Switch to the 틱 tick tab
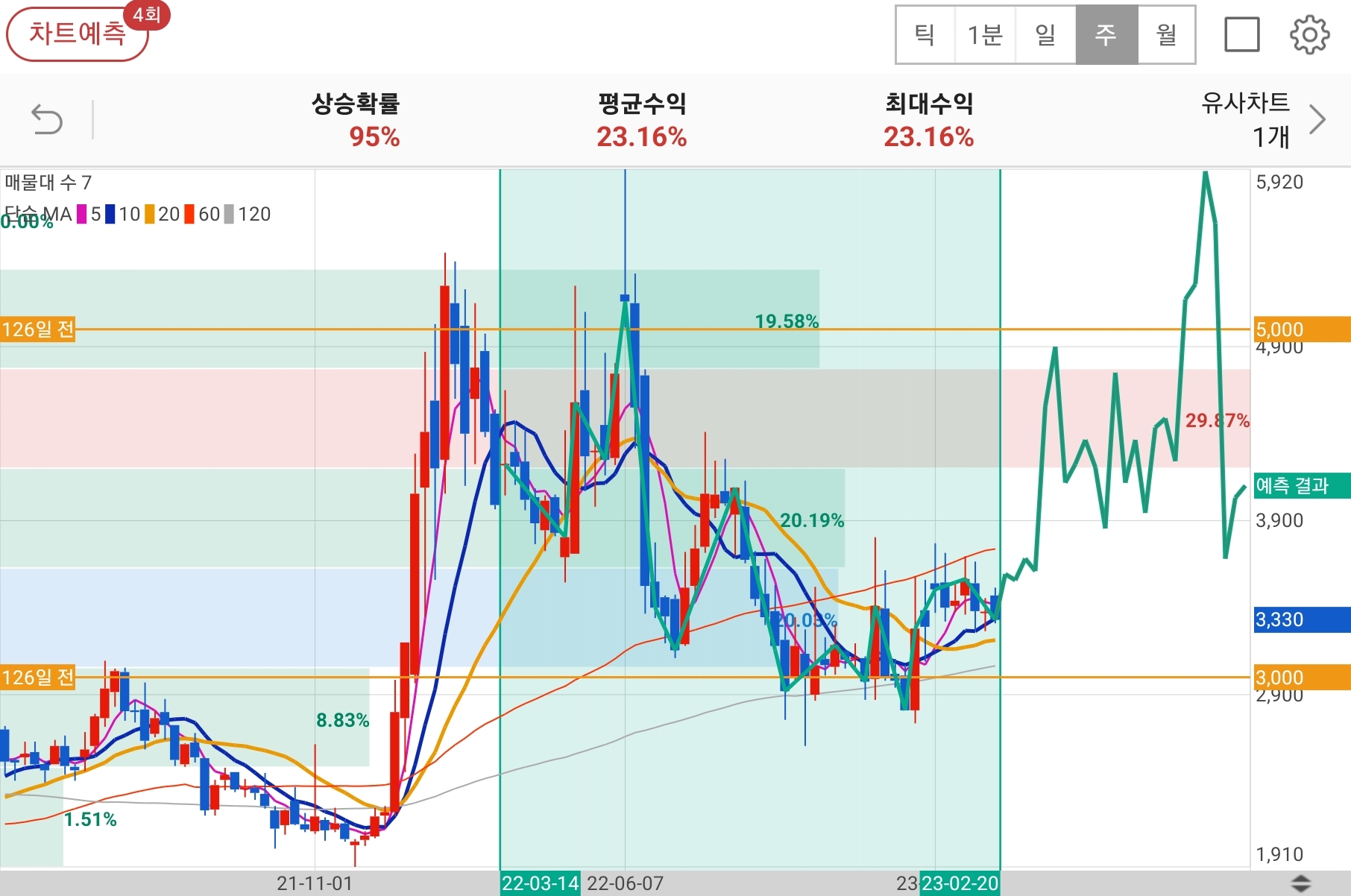 pos(925,35)
